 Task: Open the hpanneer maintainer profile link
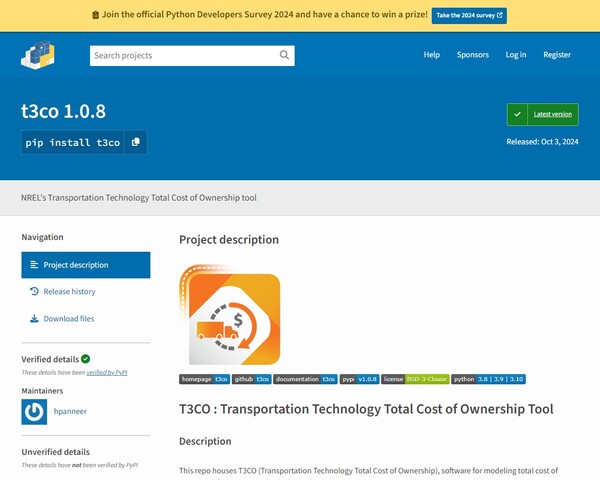coord(70,411)
